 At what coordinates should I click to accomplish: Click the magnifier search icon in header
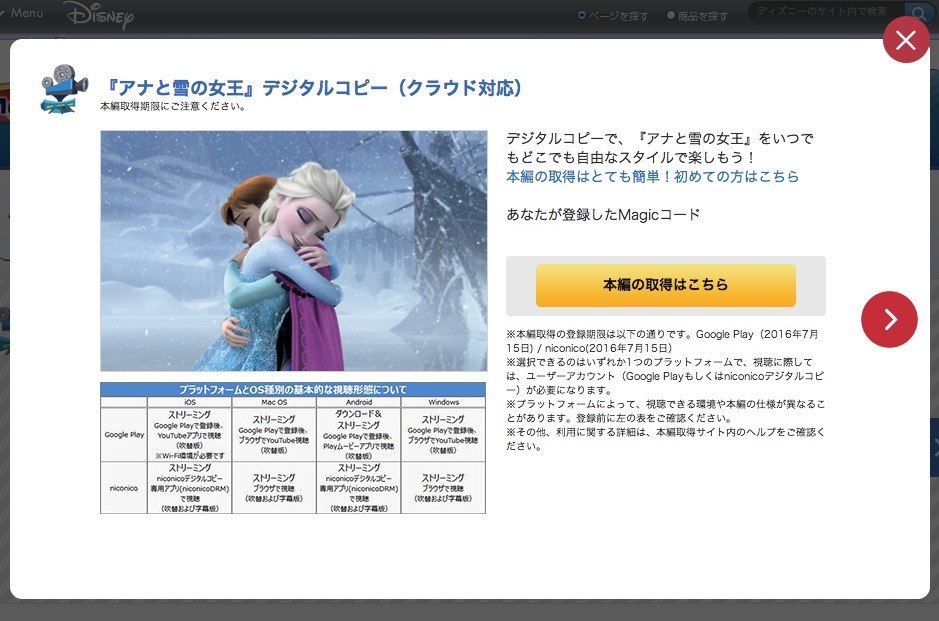[917, 13]
